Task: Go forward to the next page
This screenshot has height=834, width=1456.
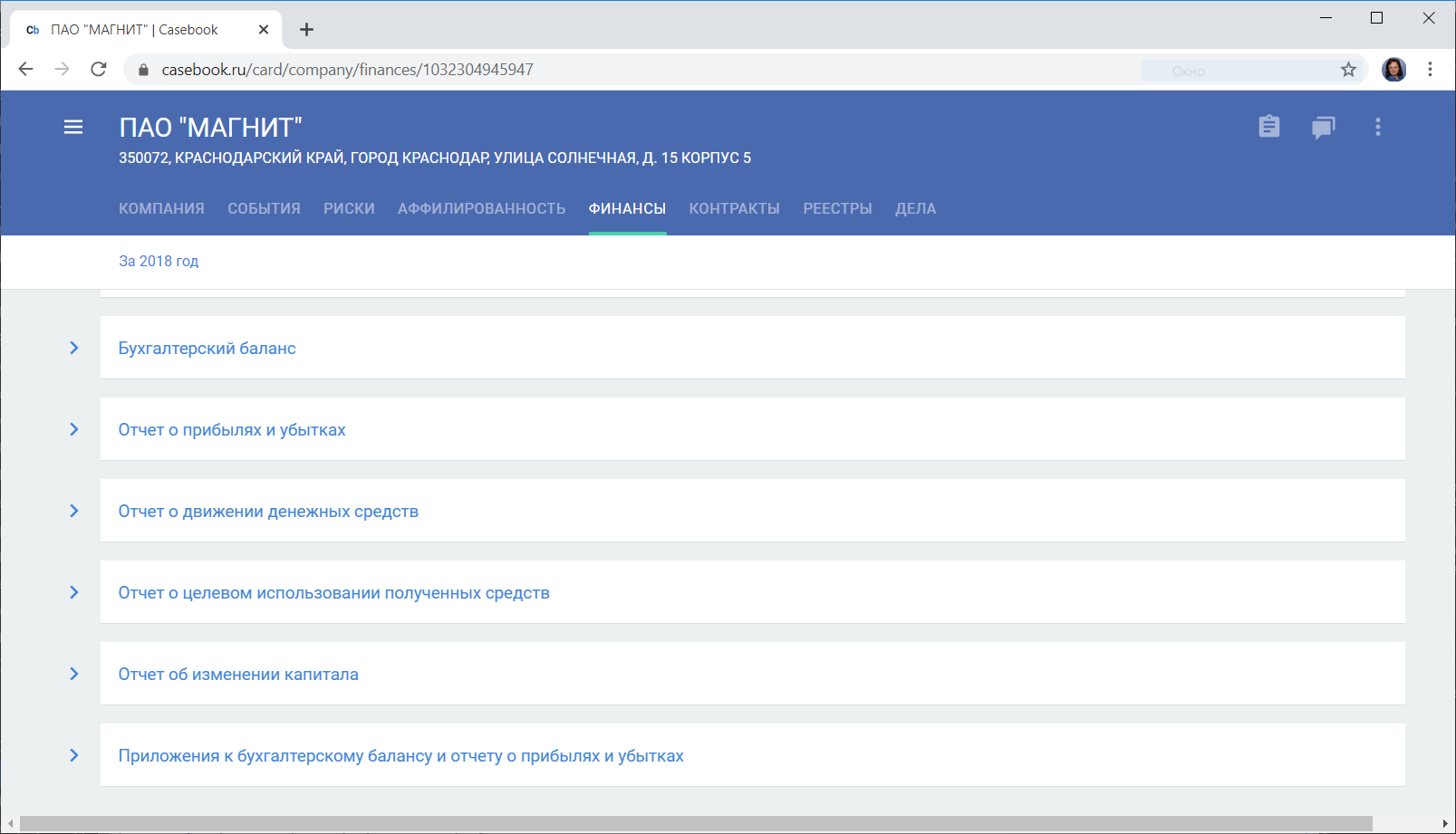Action: tap(63, 70)
